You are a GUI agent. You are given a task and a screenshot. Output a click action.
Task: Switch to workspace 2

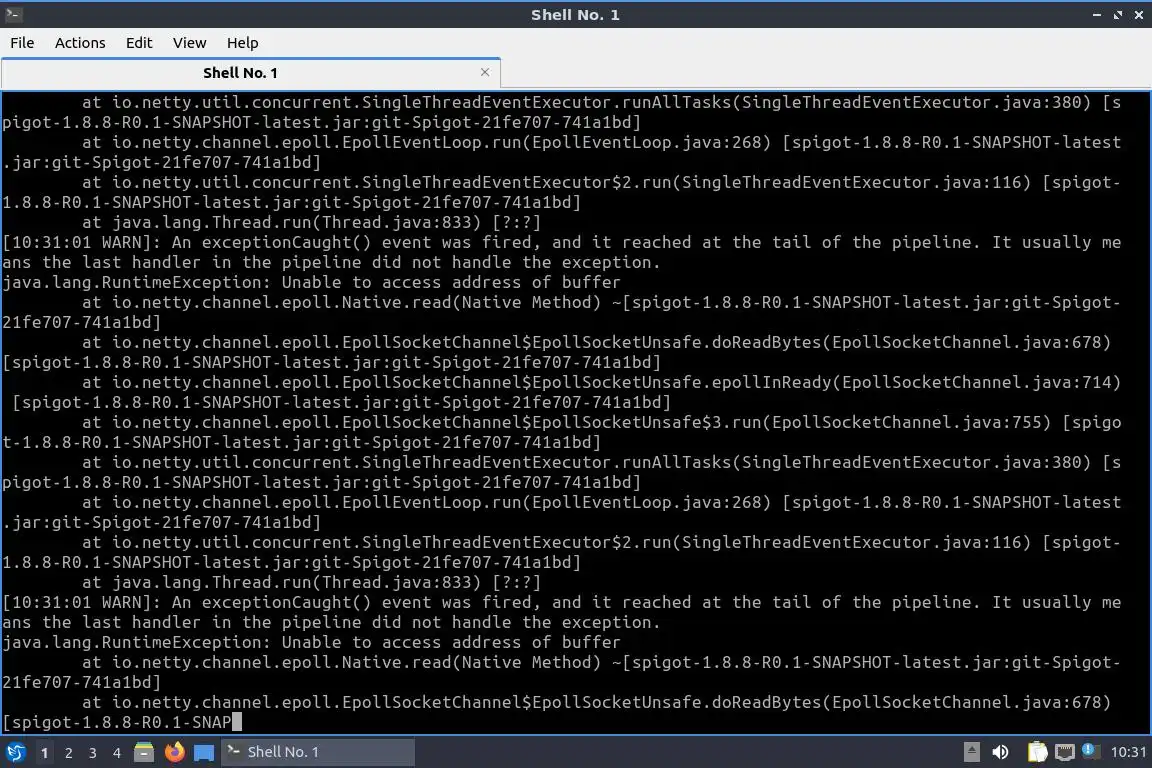68,753
